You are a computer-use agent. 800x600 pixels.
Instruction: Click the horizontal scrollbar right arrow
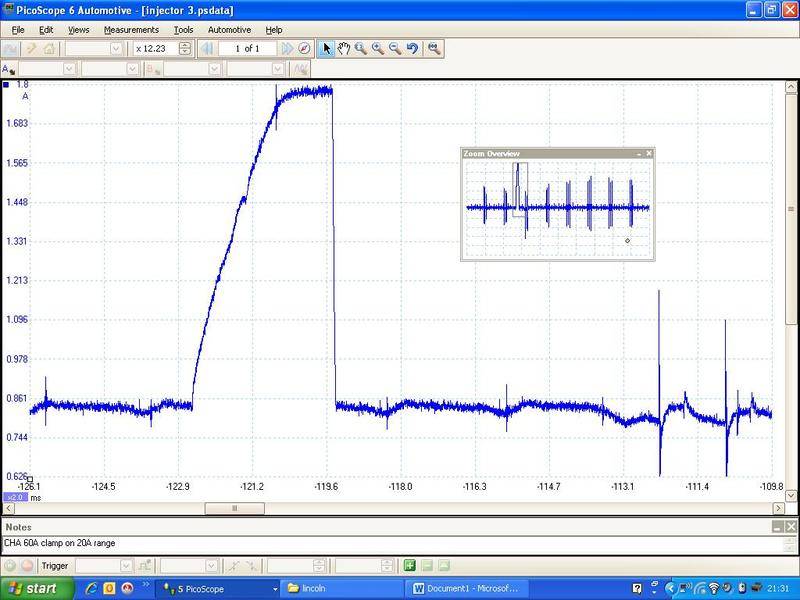[779, 508]
